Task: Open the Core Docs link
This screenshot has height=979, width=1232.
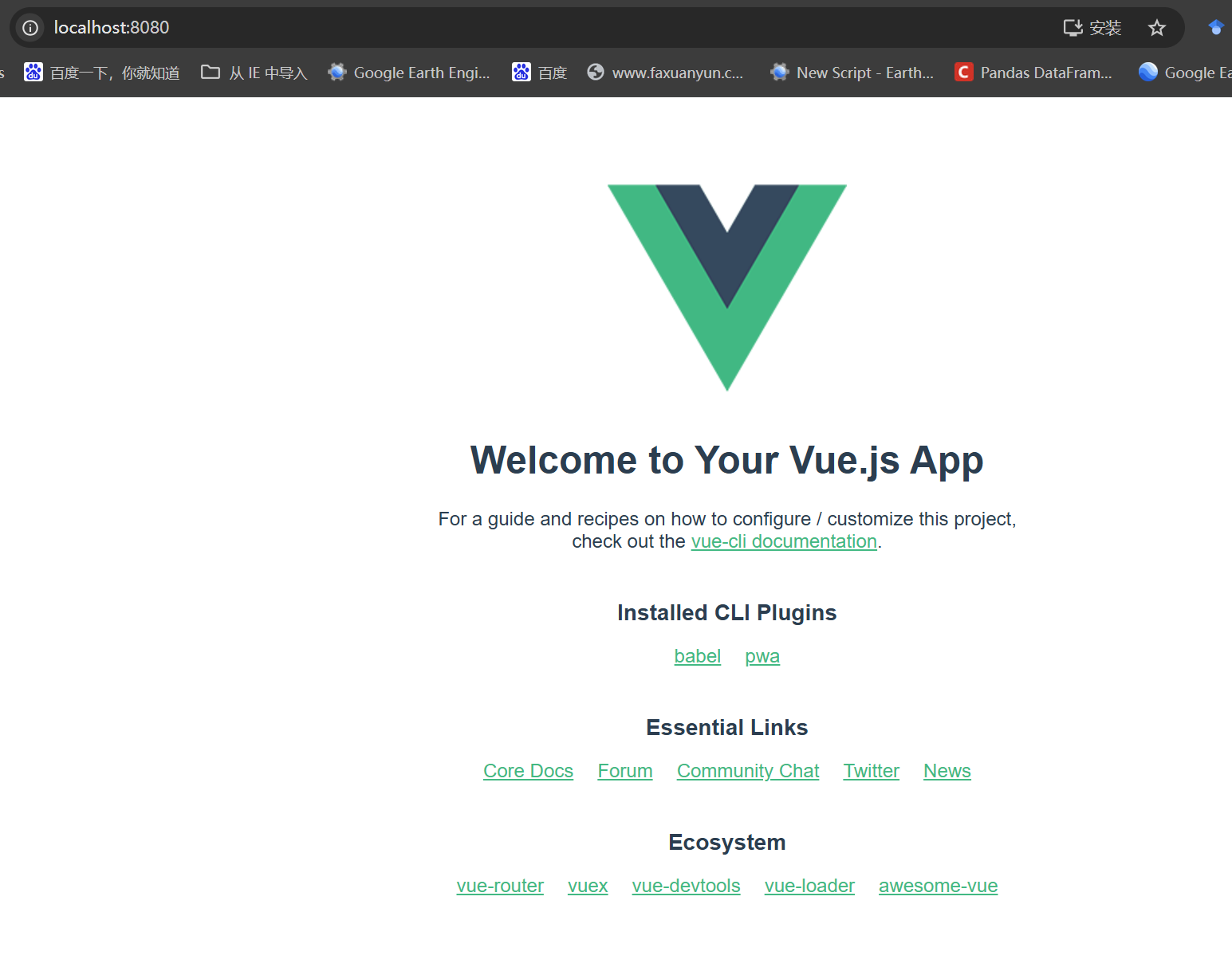Action: [528, 771]
